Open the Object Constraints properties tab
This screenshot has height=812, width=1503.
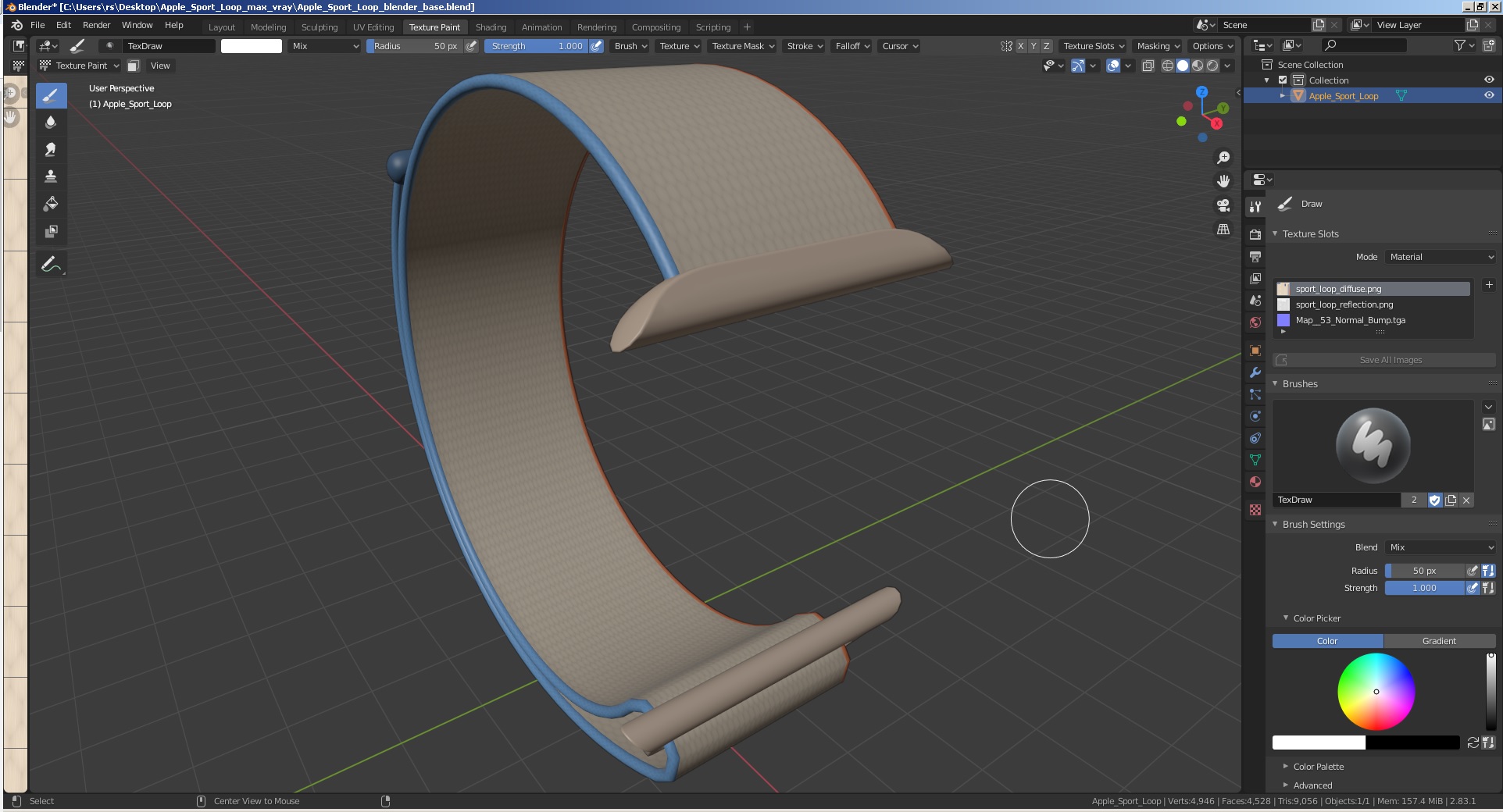coord(1255,438)
